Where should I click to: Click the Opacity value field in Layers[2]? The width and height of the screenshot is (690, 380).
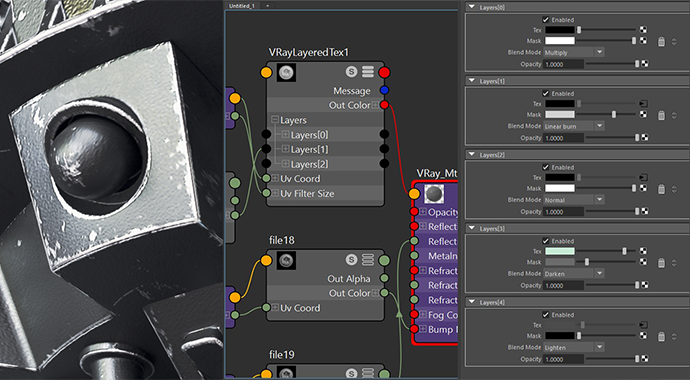(564, 212)
